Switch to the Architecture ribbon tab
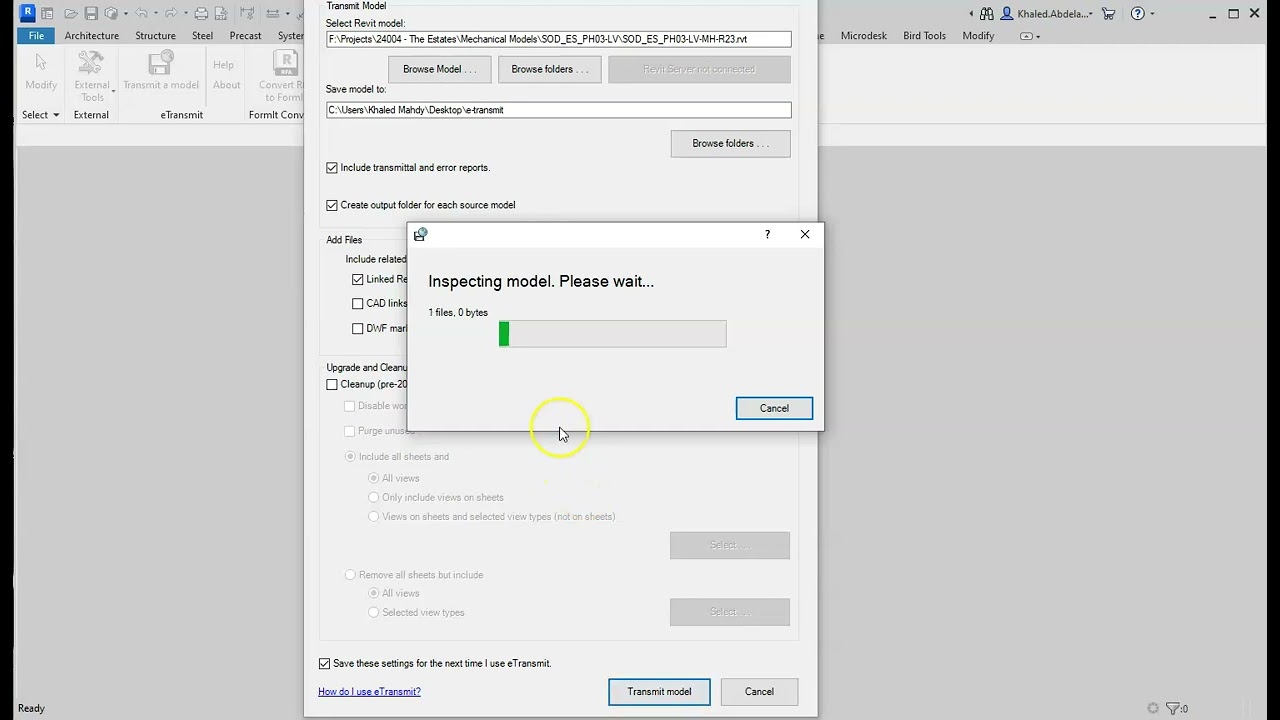This screenshot has height=720, width=1280. (x=92, y=36)
